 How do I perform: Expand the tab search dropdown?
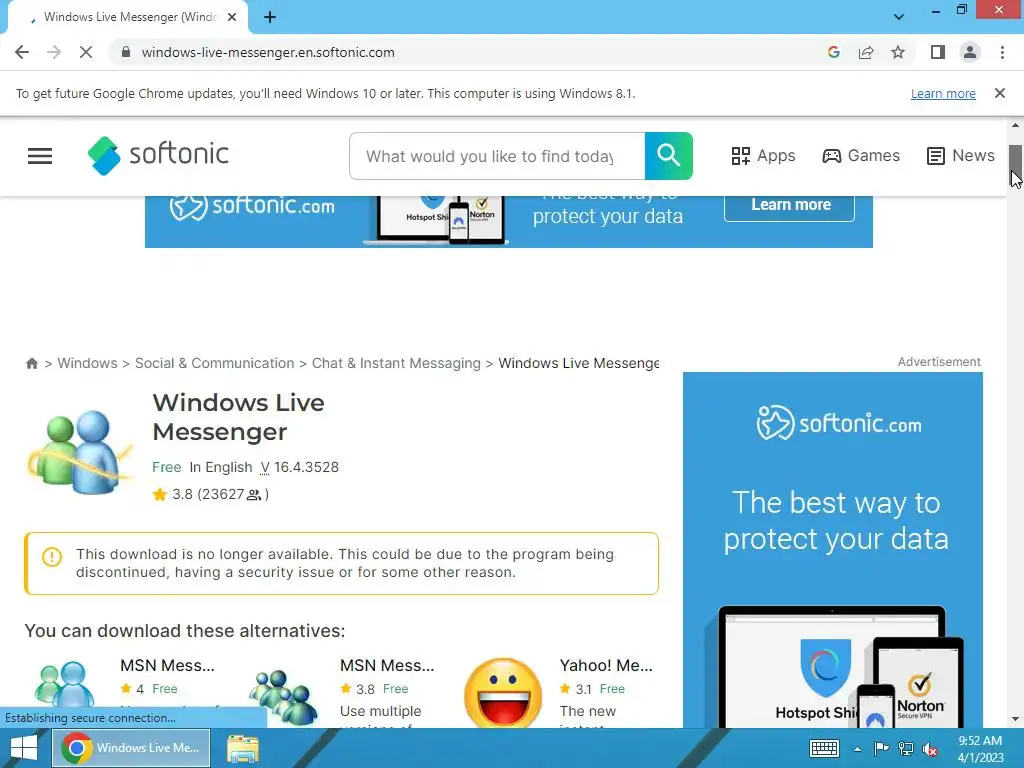point(899,17)
